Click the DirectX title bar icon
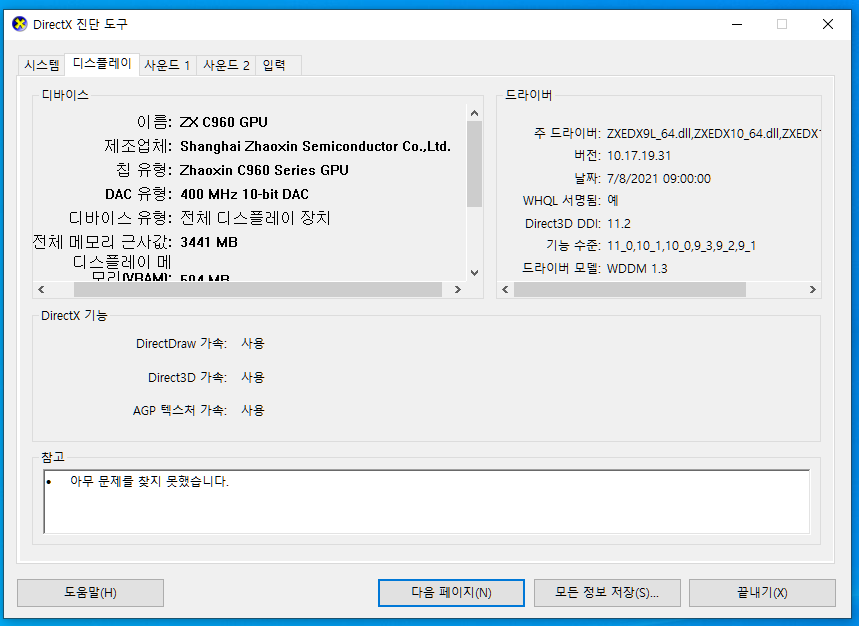This screenshot has height=626, width=859. coord(20,24)
